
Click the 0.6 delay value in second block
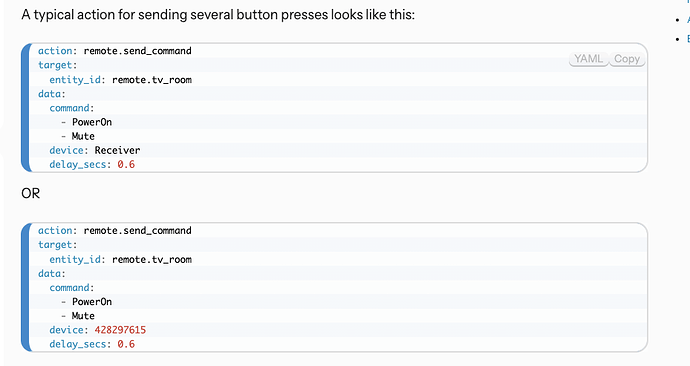coord(126,344)
